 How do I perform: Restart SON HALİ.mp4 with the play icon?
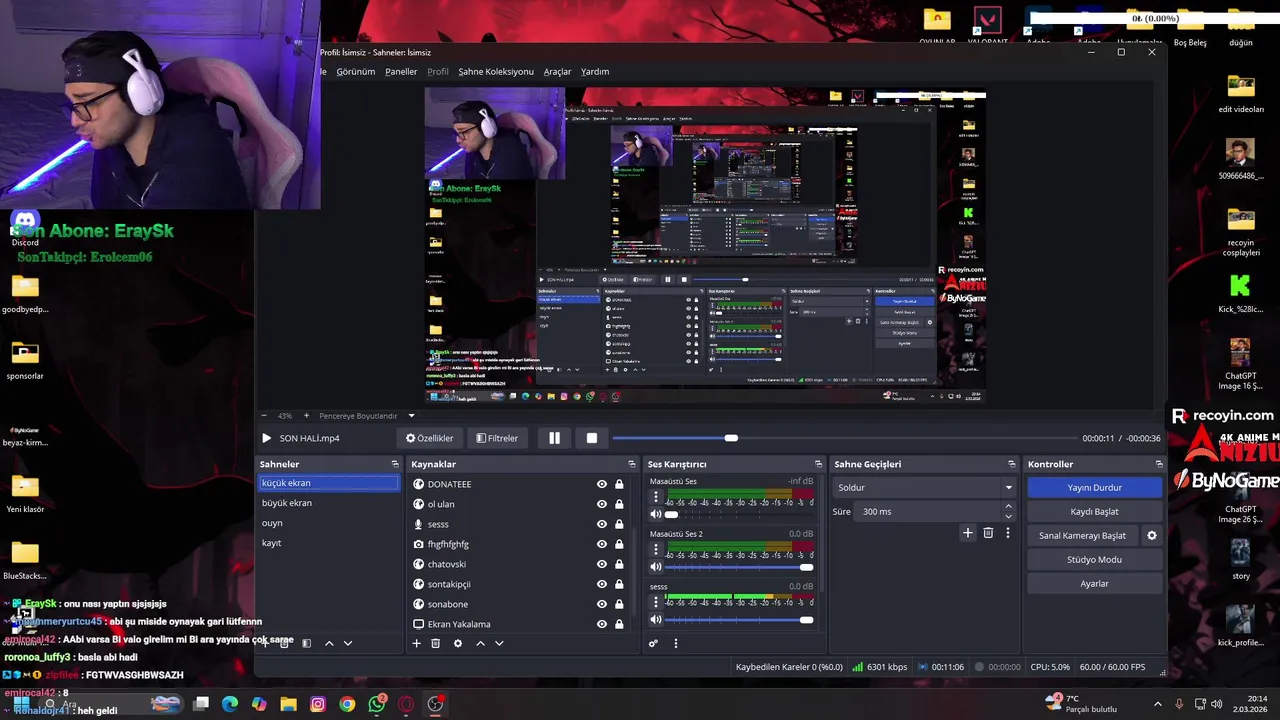[266, 438]
